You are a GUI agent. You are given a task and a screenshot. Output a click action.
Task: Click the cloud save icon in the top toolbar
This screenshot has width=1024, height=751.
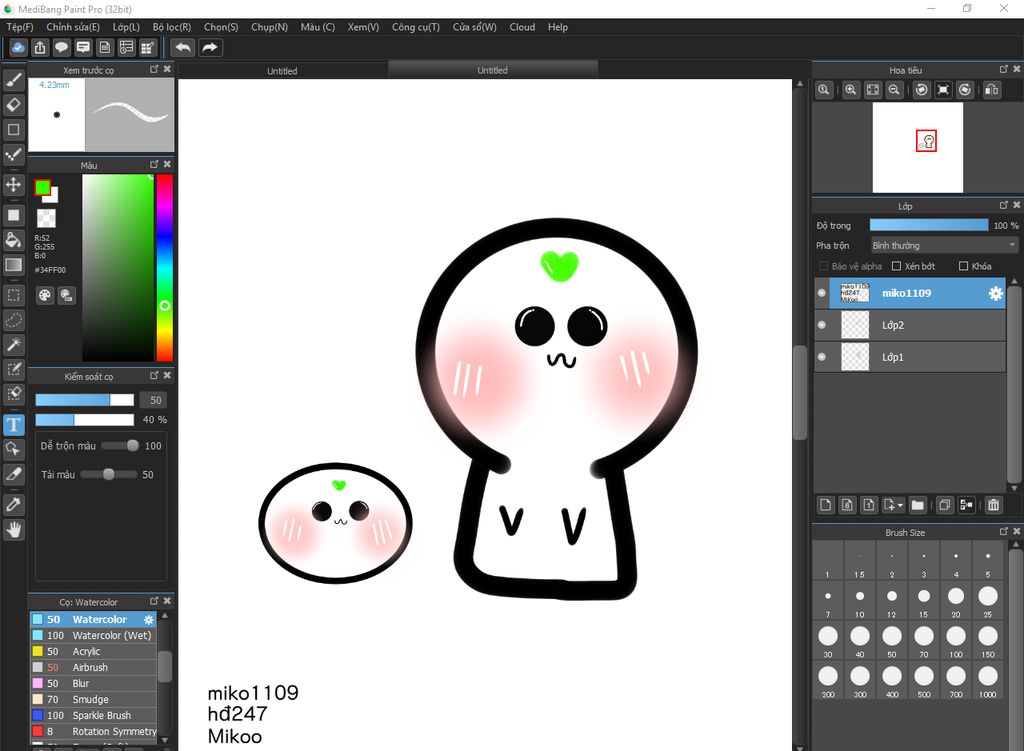point(18,48)
